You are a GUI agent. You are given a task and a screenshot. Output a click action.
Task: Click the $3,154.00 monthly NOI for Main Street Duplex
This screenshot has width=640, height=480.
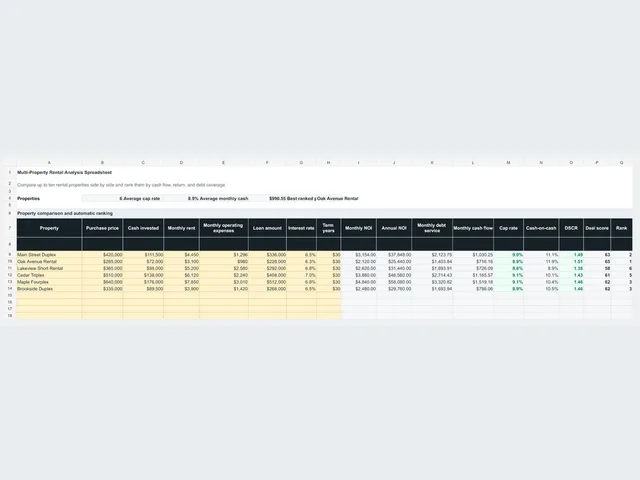point(359,255)
